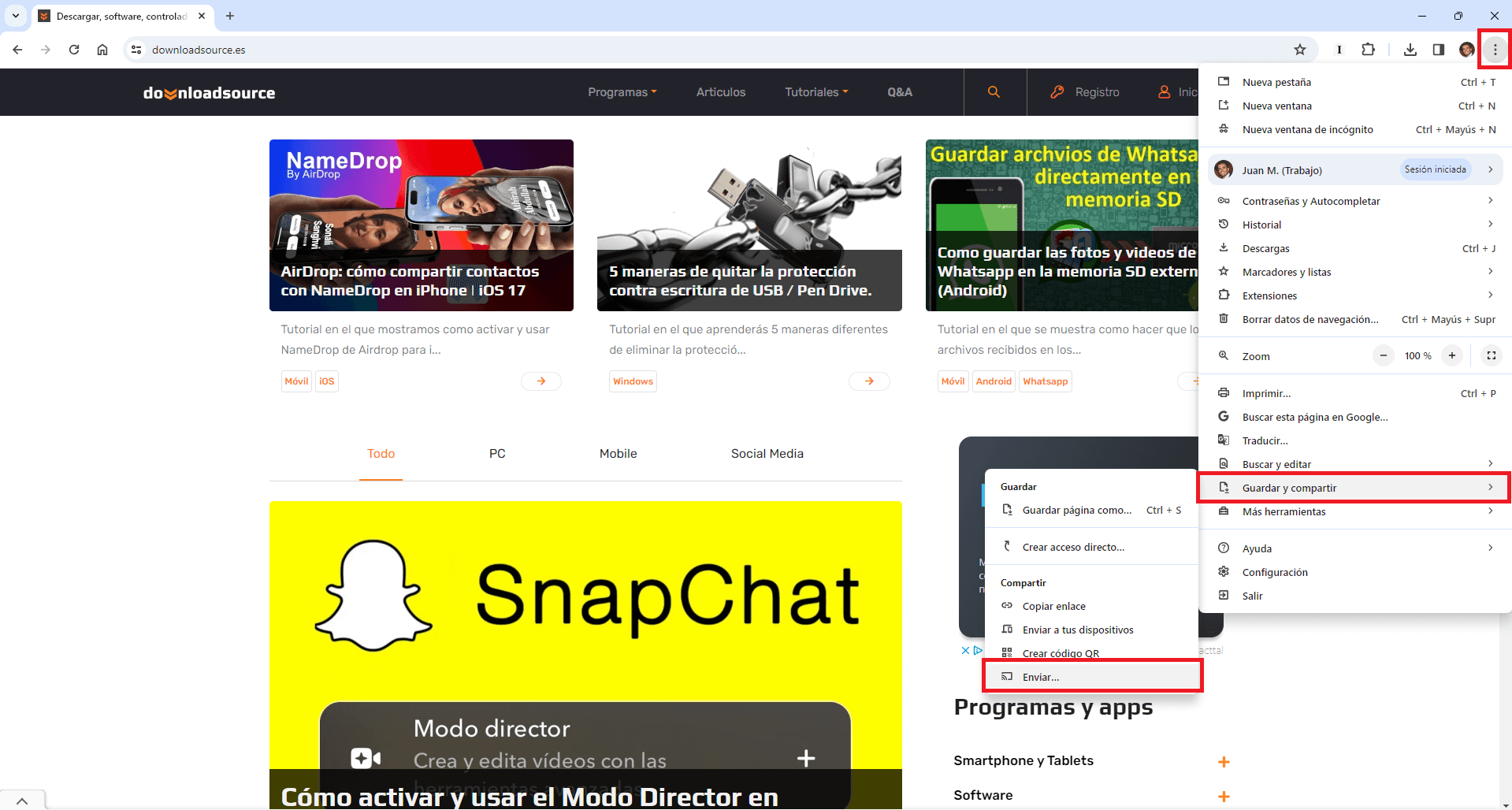Click Registro link in header
The height and width of the screenshot is (810, 1512).
pos(1085,92)
